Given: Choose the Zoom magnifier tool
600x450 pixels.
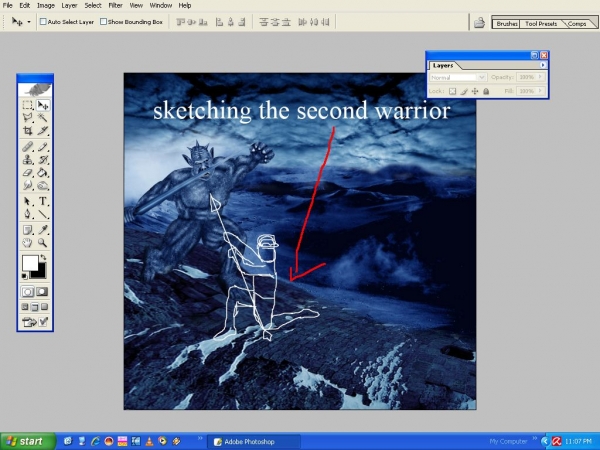Looking at the screenshot, I should pyautogui.click(x=43, y=243).
